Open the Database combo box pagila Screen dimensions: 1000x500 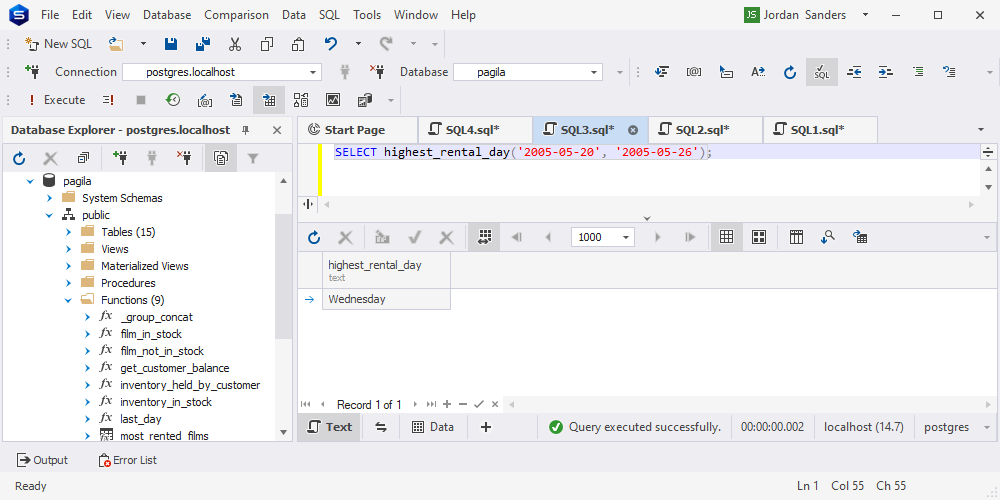coord(527,72)
